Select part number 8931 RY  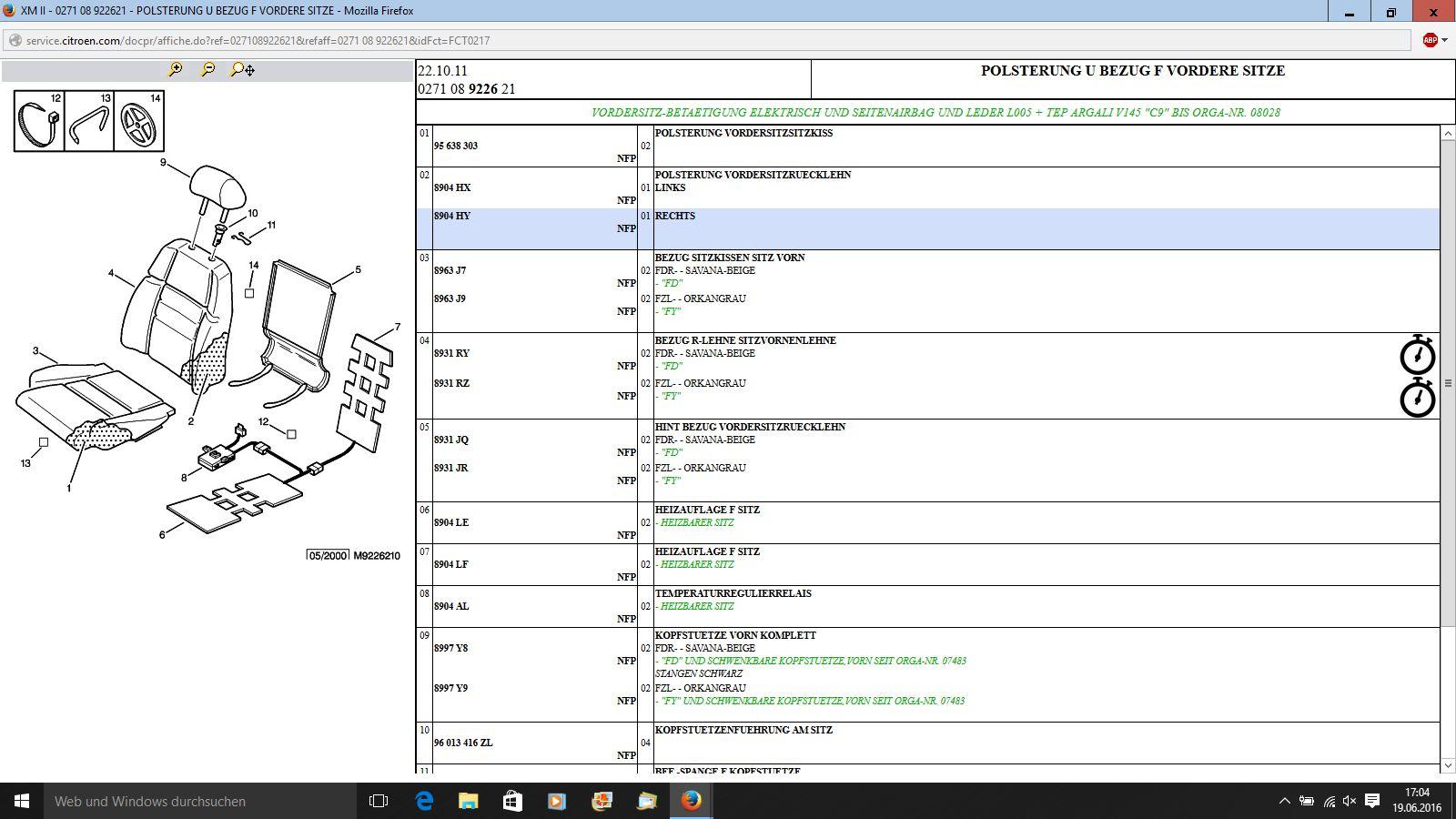(x=451, y=353)
